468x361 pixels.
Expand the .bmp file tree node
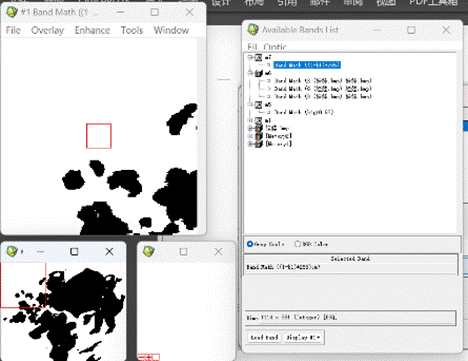tap(250, 128)
